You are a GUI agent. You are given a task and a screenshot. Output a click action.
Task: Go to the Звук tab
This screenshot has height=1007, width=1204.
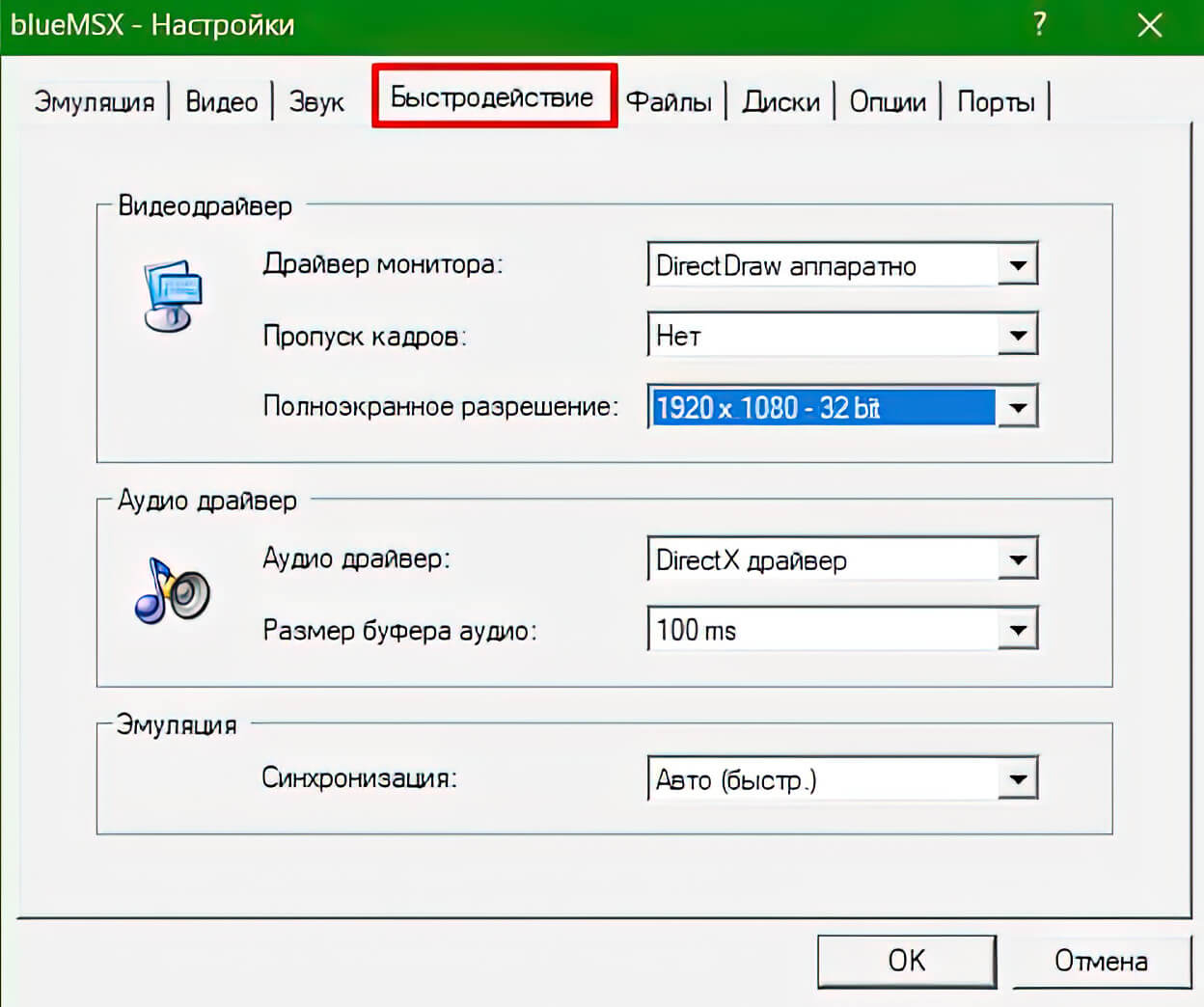point(316,102)
